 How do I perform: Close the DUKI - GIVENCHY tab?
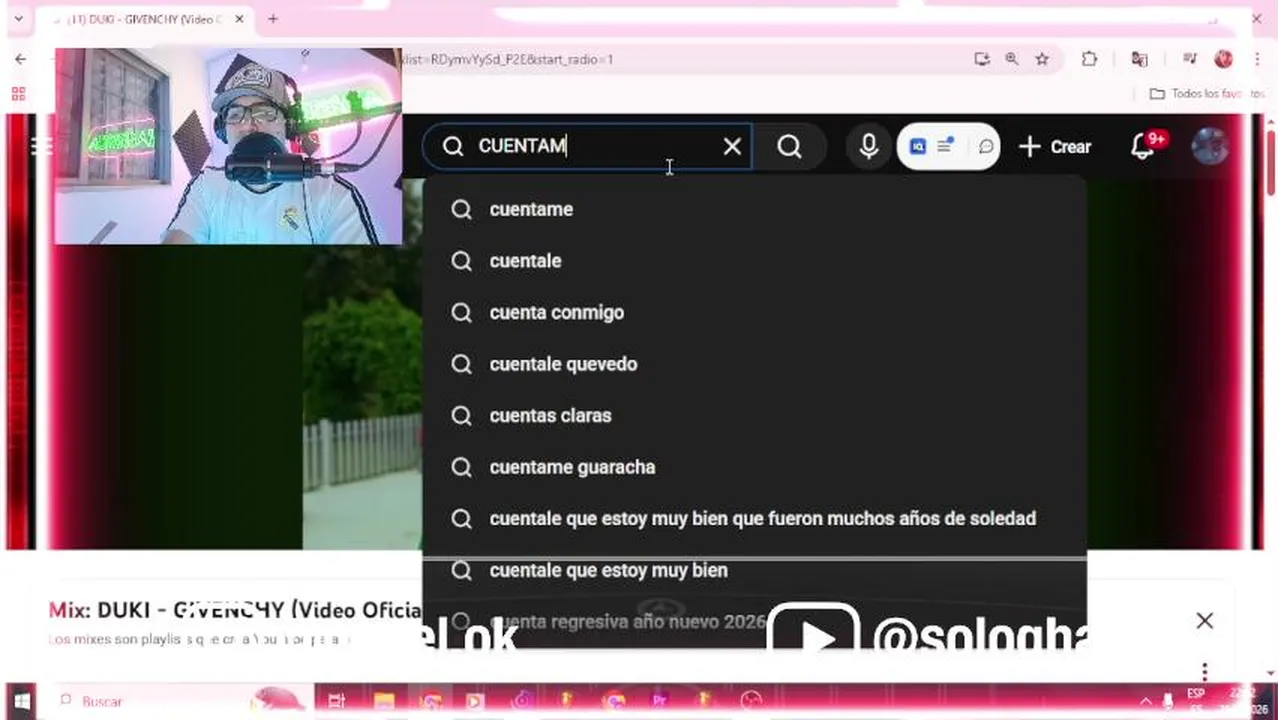pos(239,19)
